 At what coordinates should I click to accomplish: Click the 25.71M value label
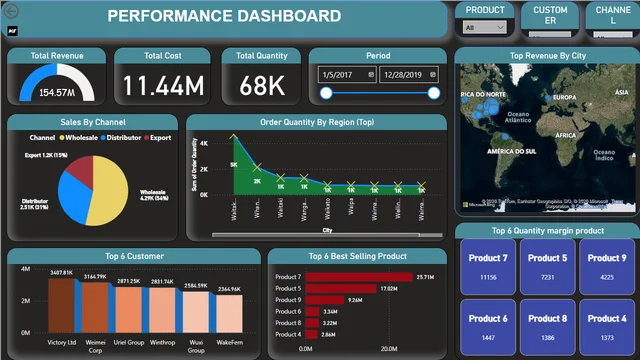425,277
